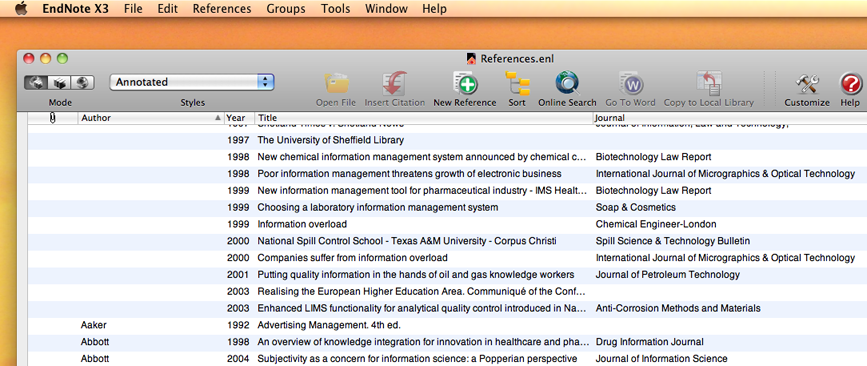Launch Online Search
The height and width of the screenshot is (366, 867).
(x=567, y=83)
